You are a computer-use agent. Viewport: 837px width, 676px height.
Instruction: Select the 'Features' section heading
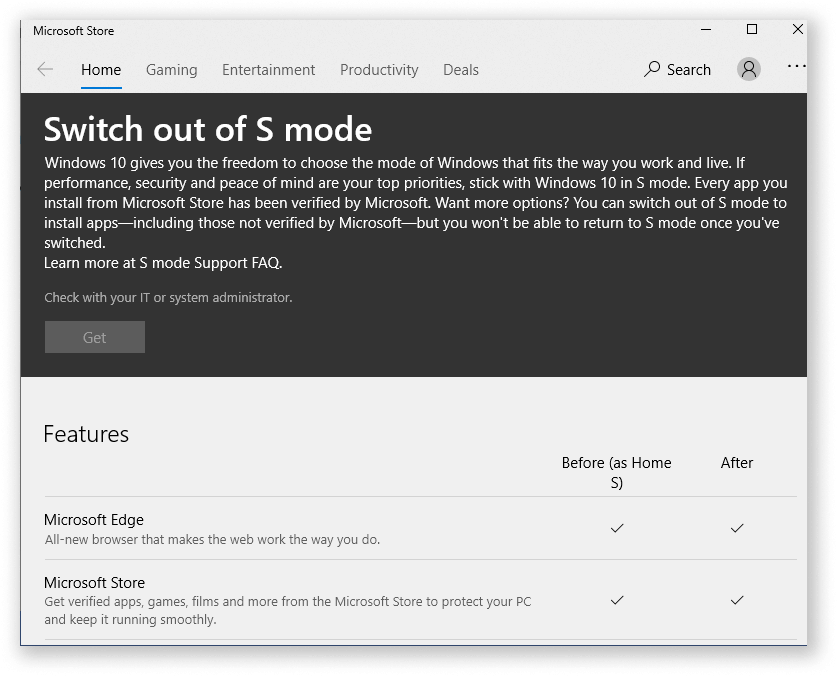86,434
